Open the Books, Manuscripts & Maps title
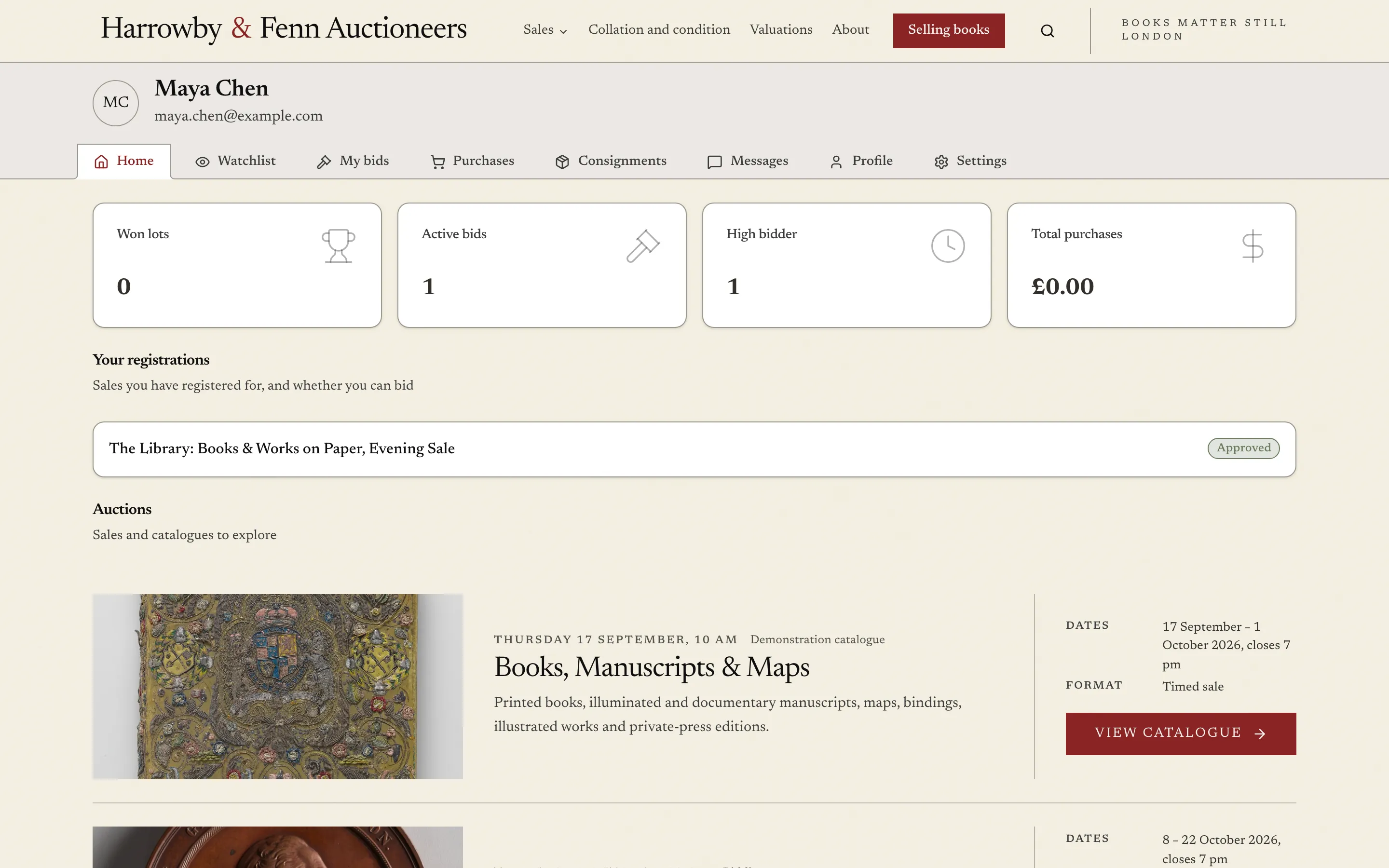 tap(652, 667)
